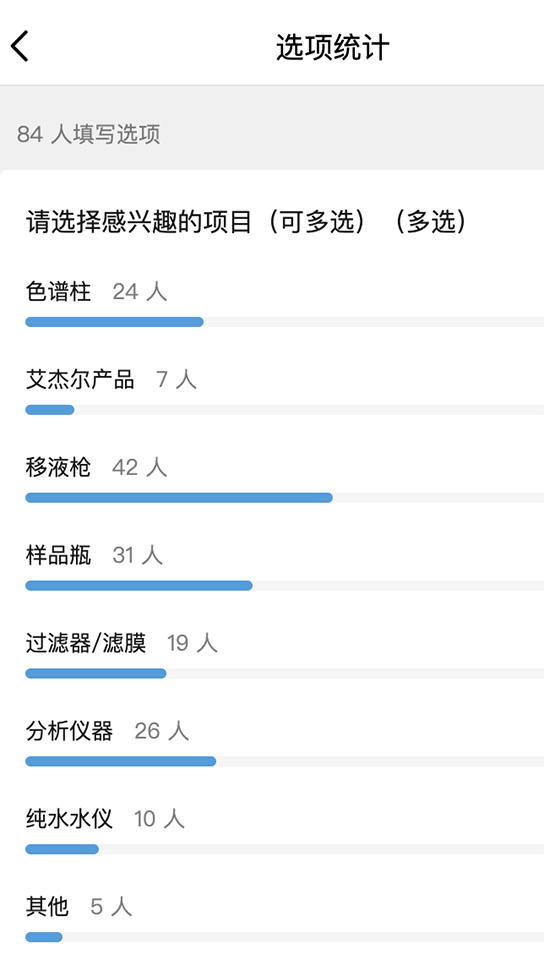Open the 纯水水仪 option label
Viewport: 544px width, 956px height.
pos(70,819)
